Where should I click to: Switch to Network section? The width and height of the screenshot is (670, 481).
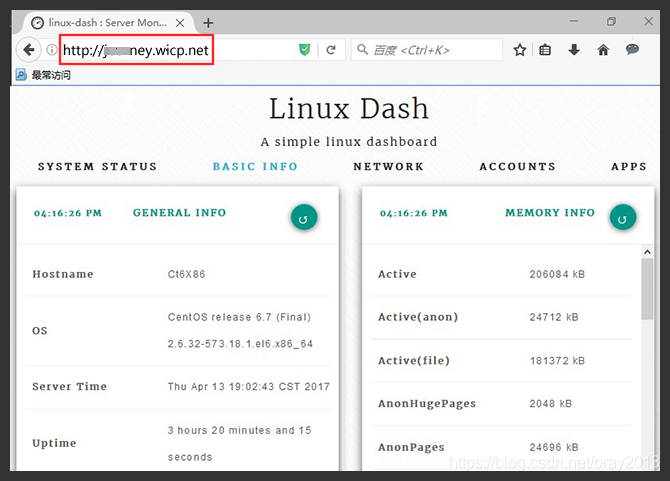coord(388,167)
